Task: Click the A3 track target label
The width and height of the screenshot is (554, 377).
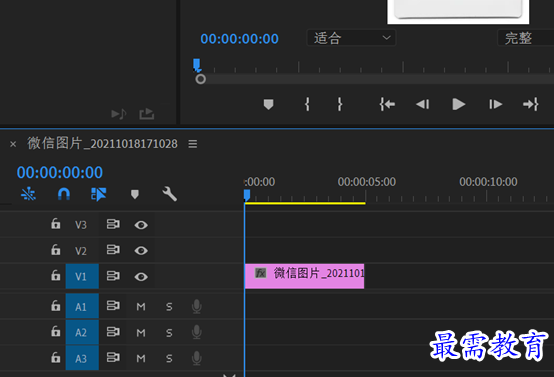Action: (x=82, y=358)
